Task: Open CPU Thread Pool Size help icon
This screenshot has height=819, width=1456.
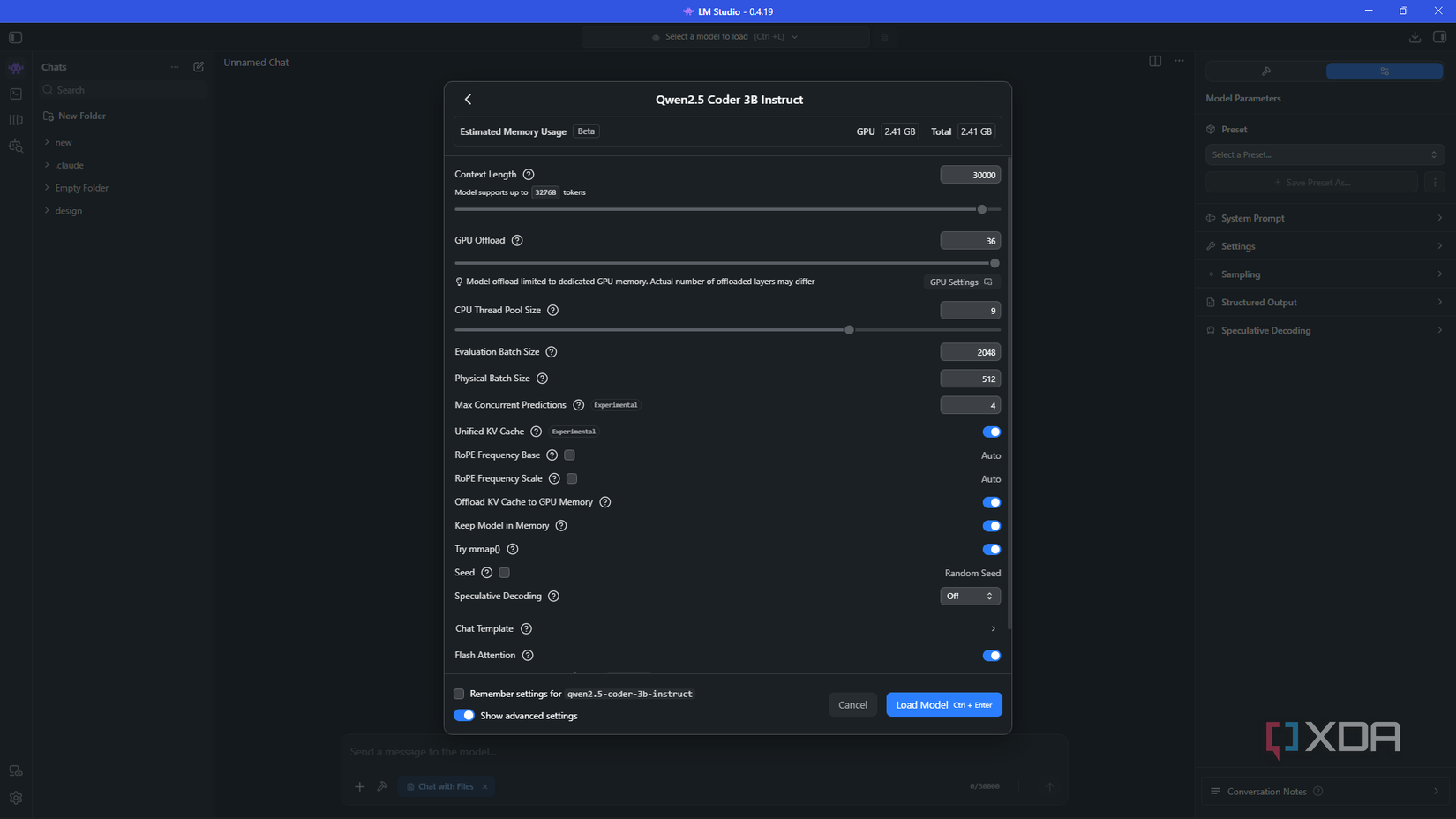Action: [552, 311]
